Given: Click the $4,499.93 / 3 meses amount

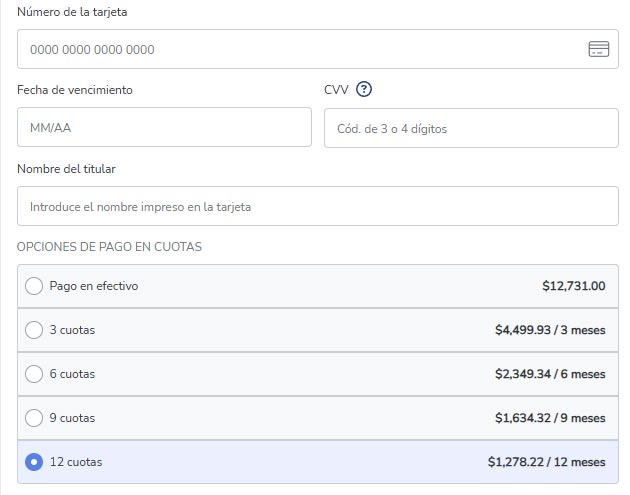Looking at the screenshot, I should point(549,330).
